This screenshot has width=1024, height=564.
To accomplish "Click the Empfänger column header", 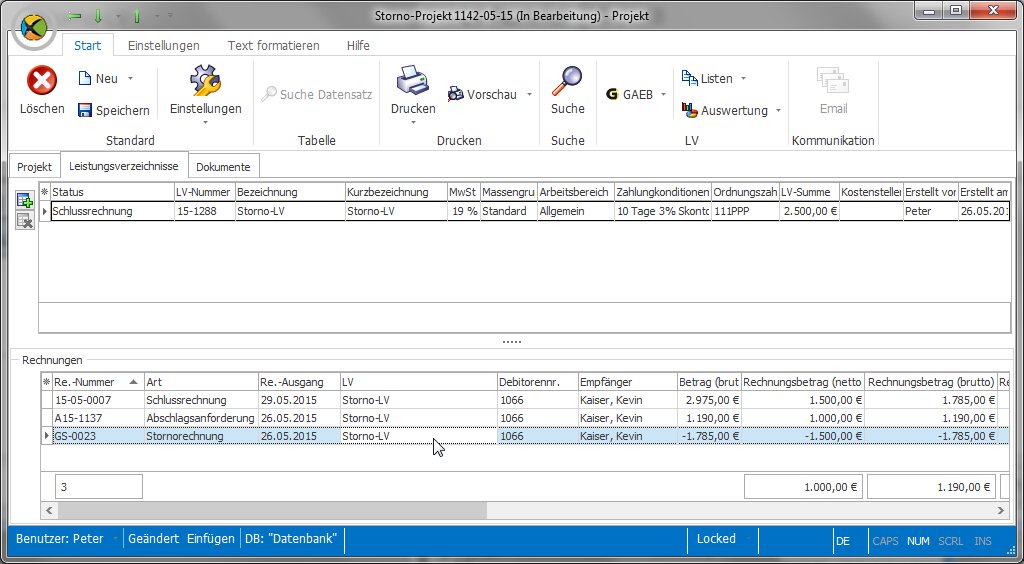I will point(628,382).
